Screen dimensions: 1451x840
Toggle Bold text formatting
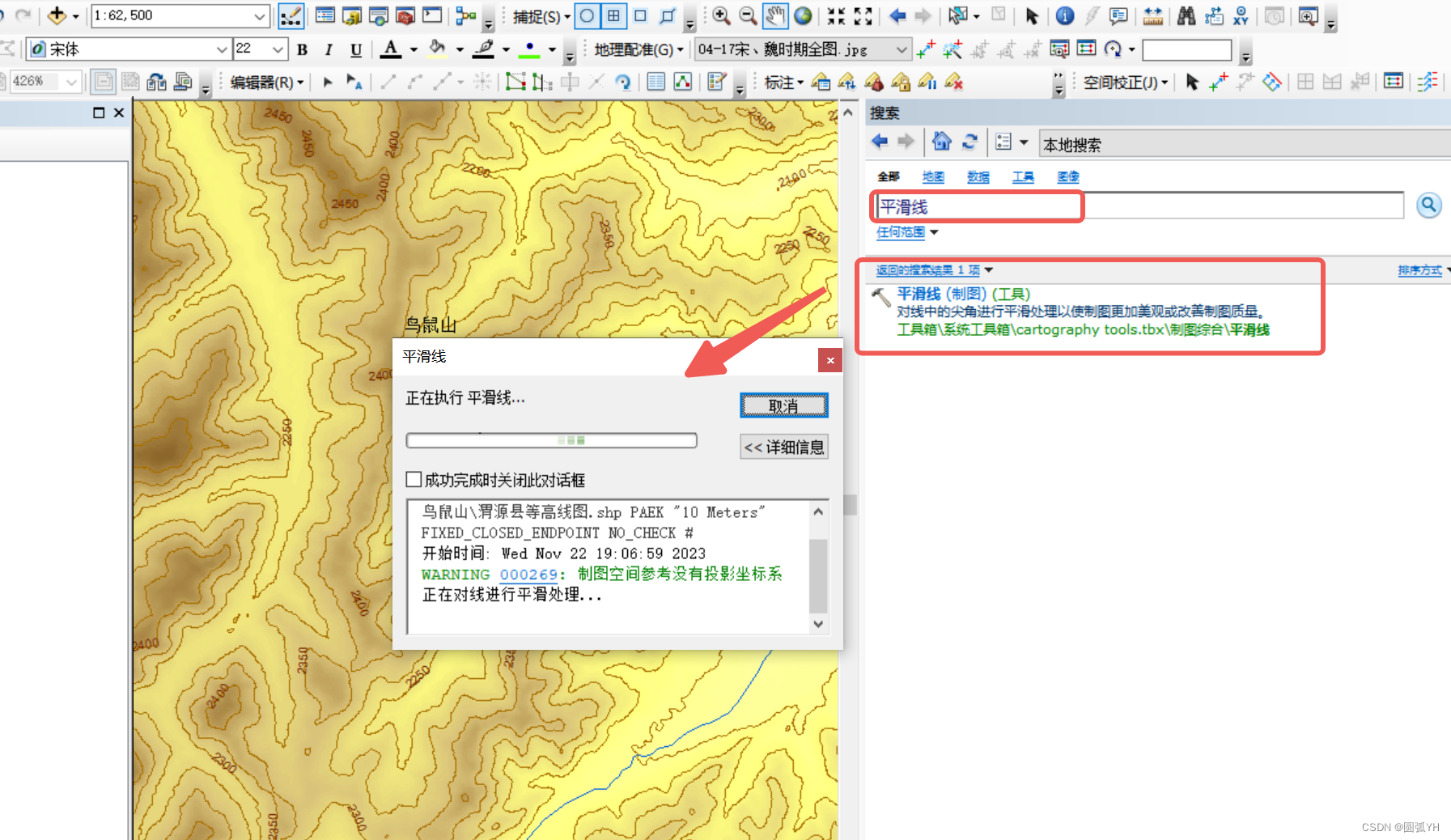(303, 49)
